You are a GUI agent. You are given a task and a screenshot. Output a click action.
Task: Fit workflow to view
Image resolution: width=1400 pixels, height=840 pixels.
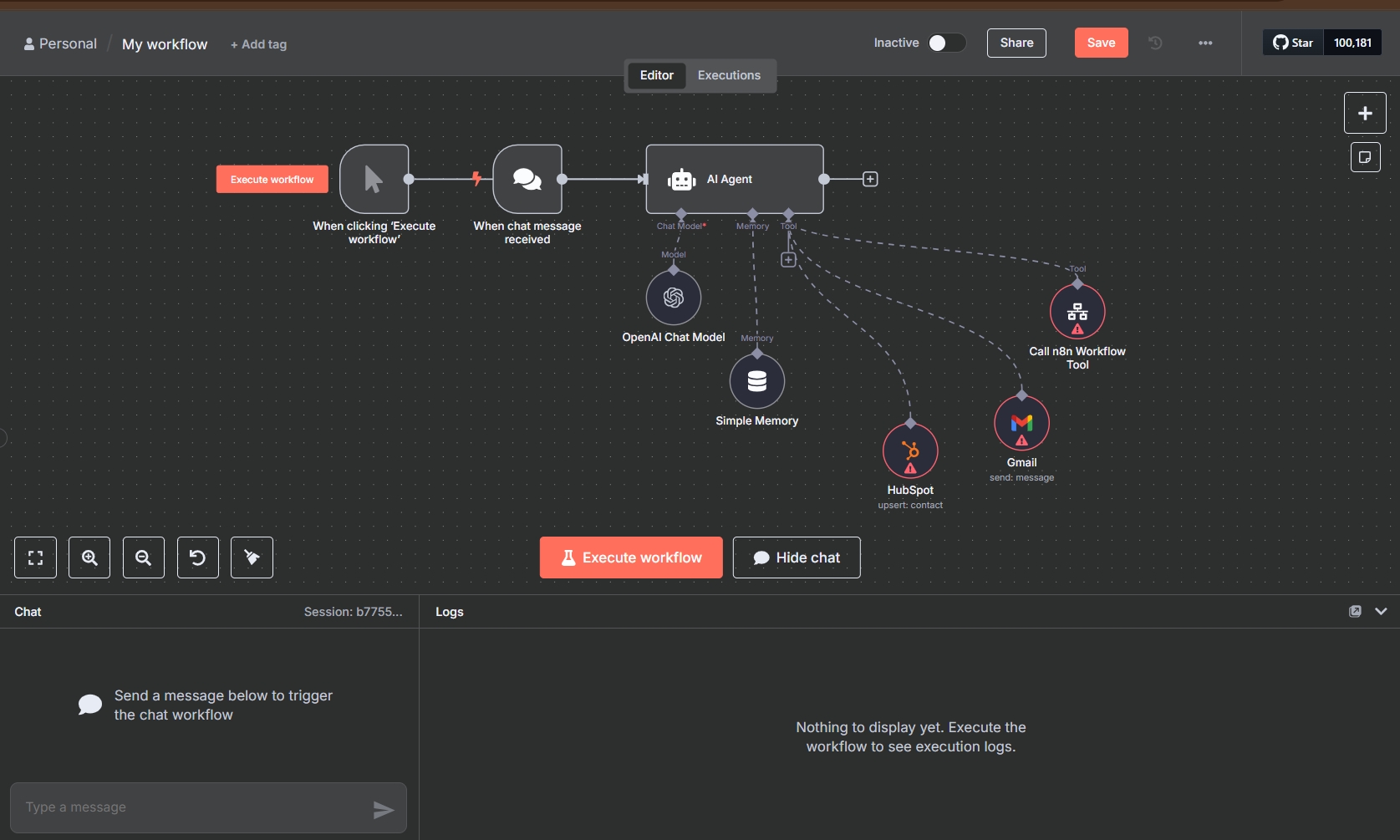coord(35,557)
